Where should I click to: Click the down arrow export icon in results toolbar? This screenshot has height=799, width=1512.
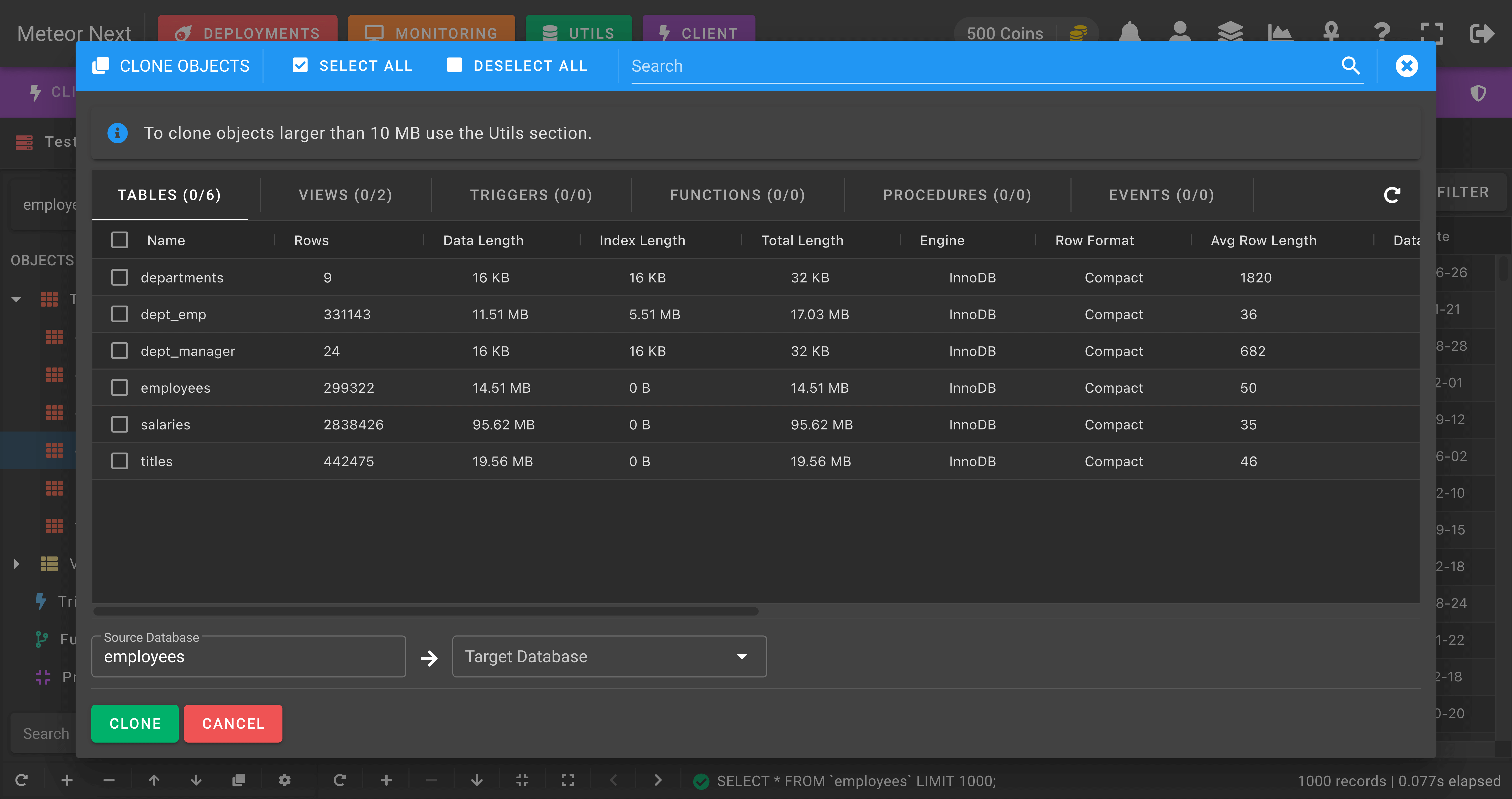[x=477, y=780]
